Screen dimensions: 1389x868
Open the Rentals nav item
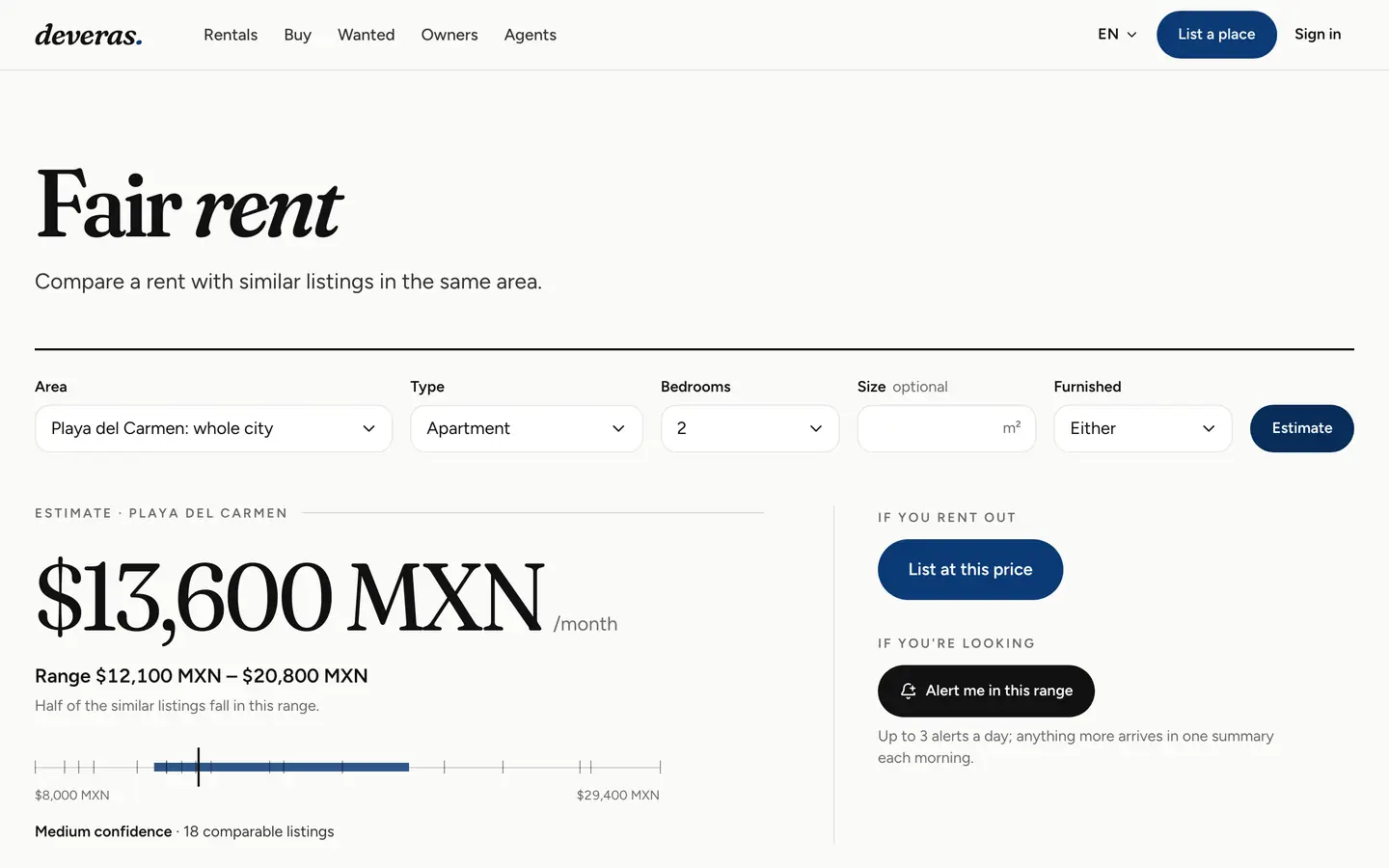point(231,35)
